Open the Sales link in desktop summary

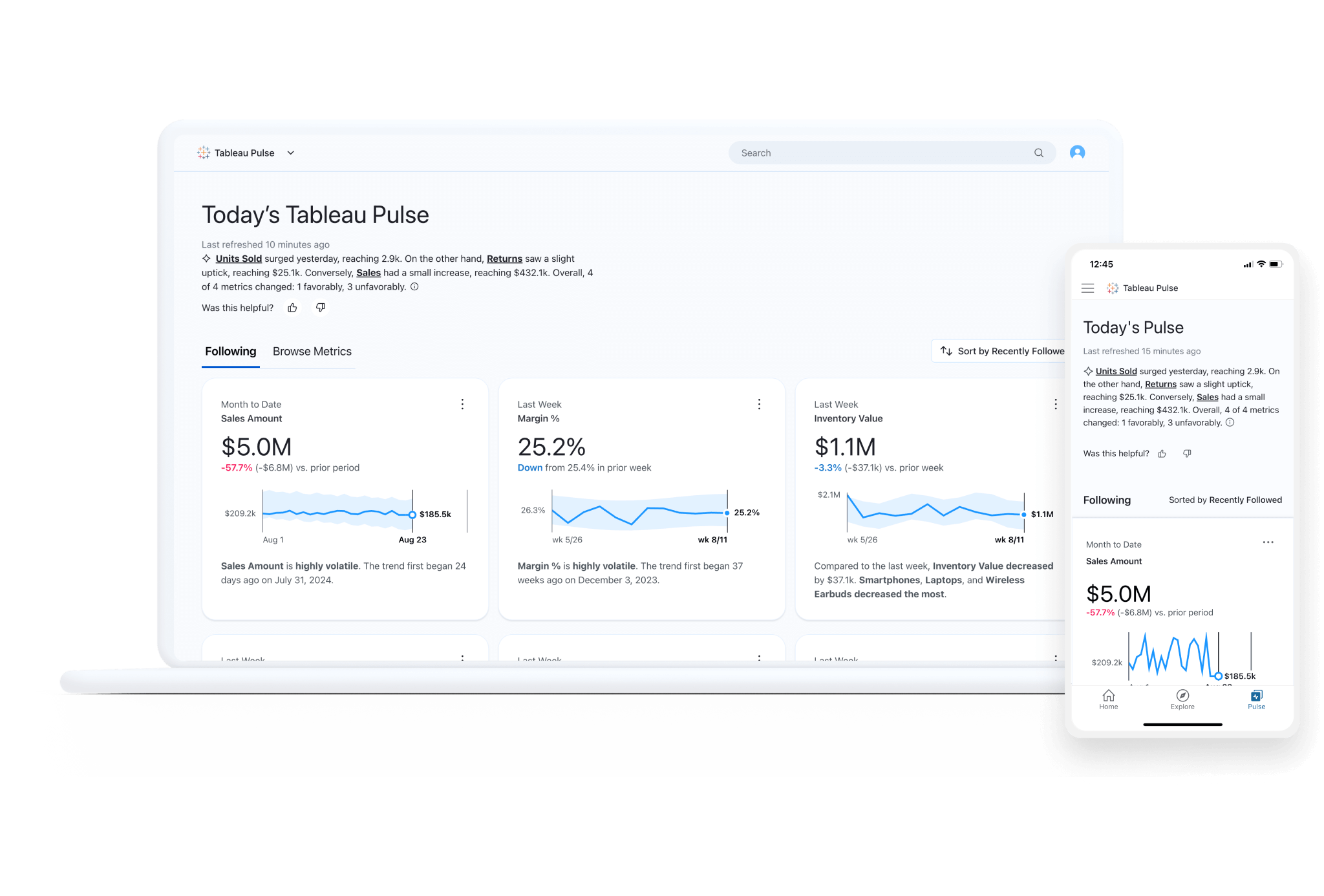[368, 273]
